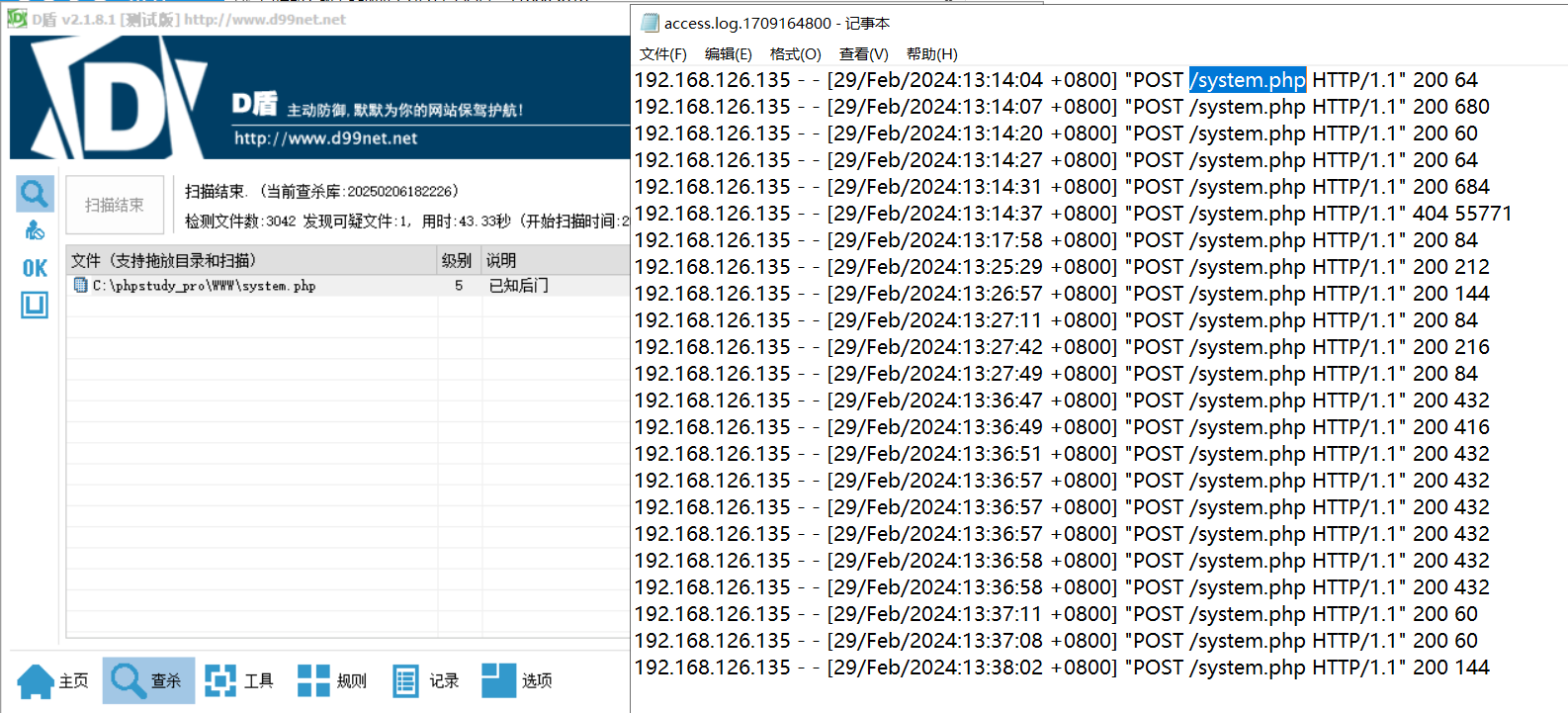The width and height of the screenshot is (1568, 713).
Task: Open Notepad's 编辑(E) menu
Action: coord(728,54)
